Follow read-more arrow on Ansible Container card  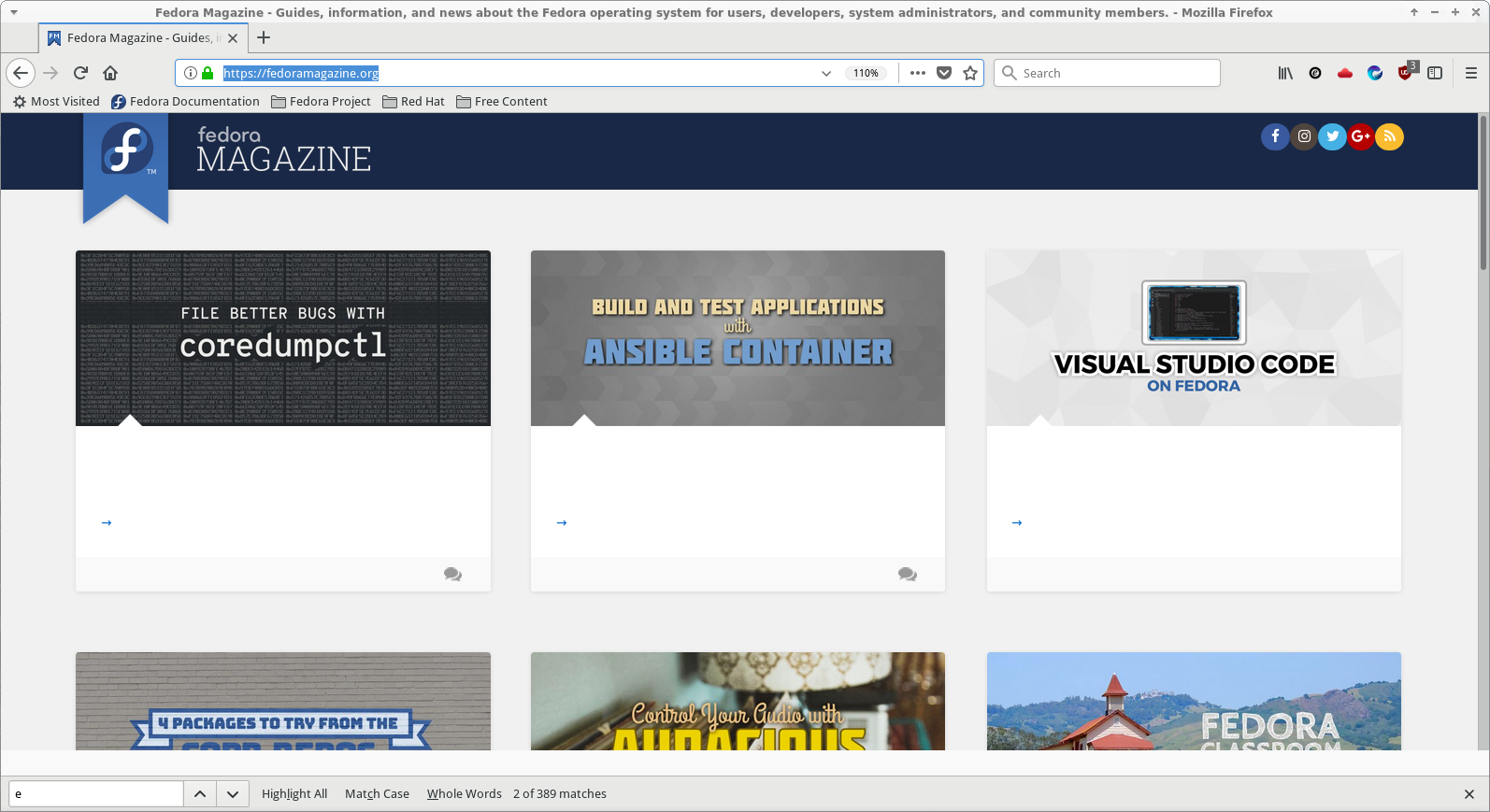(562, 522)
